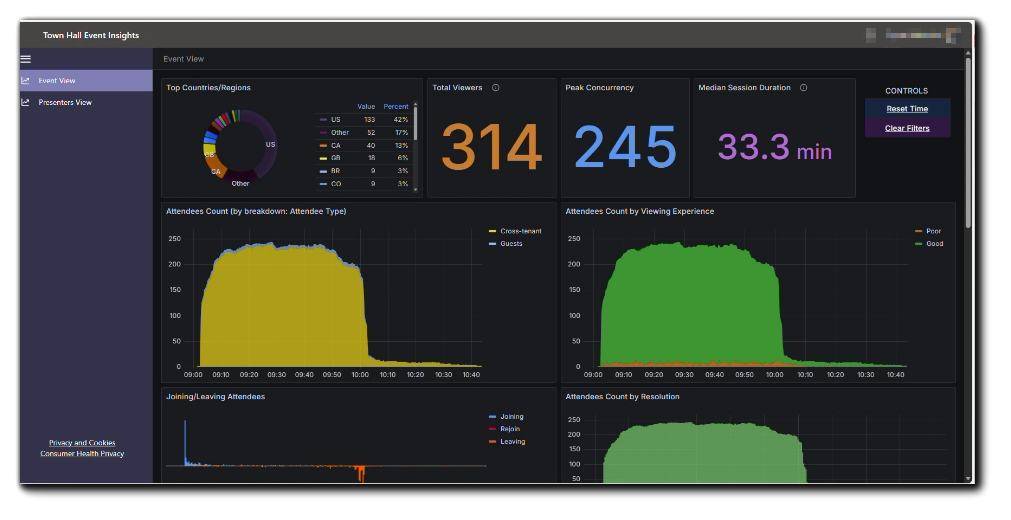Viewport: 1011px width, 520px height.
Task: Open the Presenters View page
Action: tap(65, 102)
